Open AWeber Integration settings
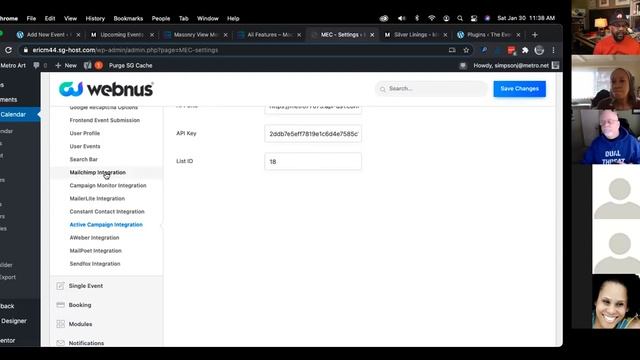 pyautogui.click(x=94, y=238)
